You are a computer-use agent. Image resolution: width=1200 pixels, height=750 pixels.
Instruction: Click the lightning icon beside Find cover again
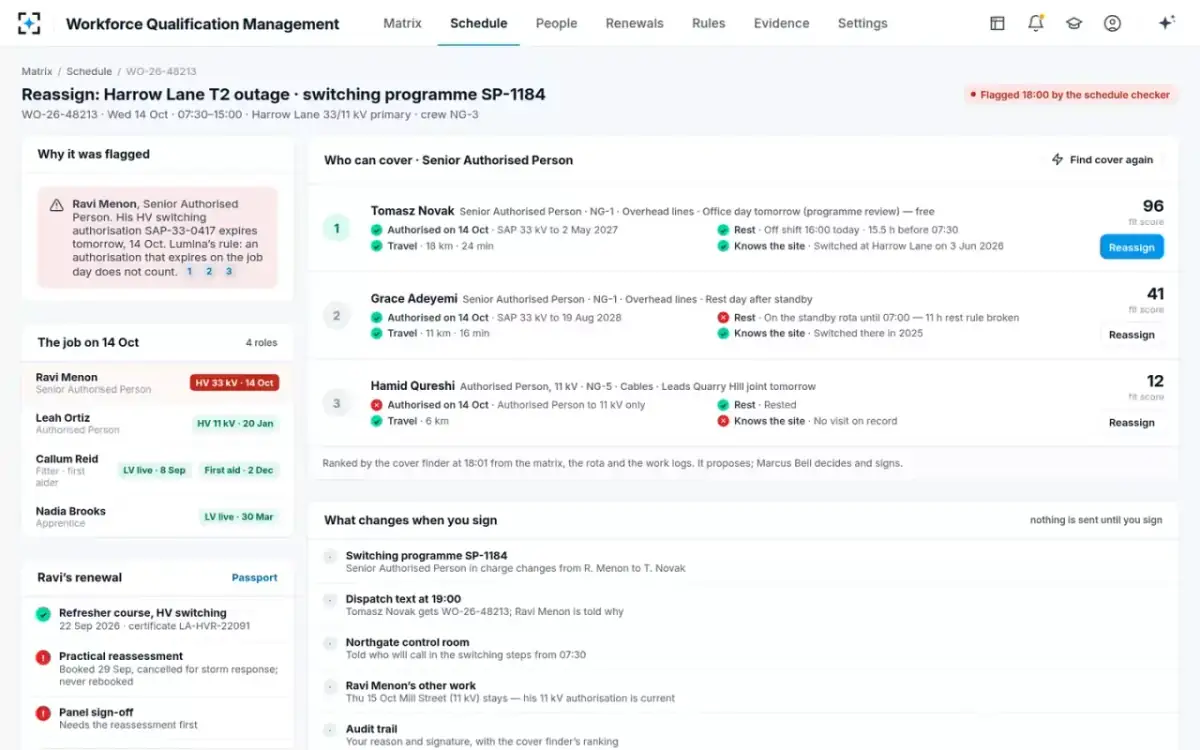1057,160
